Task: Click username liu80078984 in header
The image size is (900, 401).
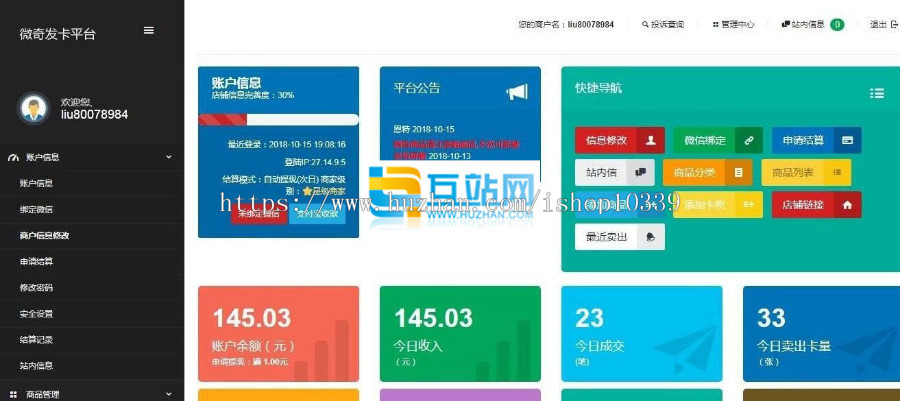Action: 591,25
